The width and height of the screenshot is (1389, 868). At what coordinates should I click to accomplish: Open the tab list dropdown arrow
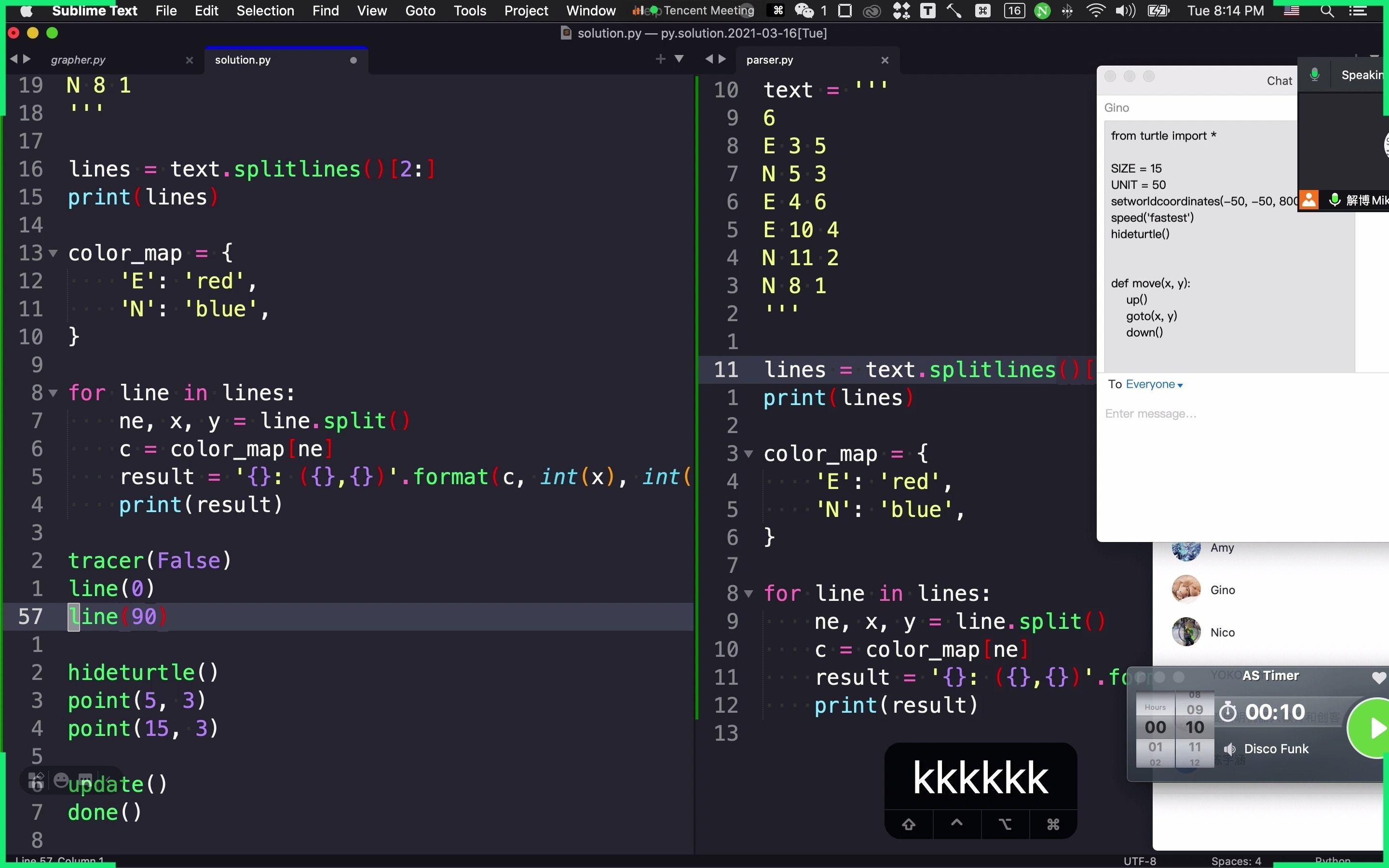pyautogui.click(x=679, y=59)
